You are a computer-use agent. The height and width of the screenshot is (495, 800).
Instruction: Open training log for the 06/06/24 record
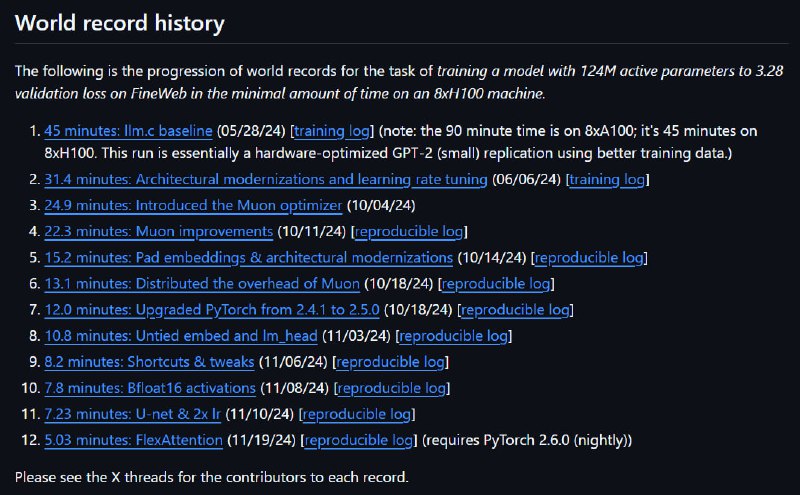point(607,180)
